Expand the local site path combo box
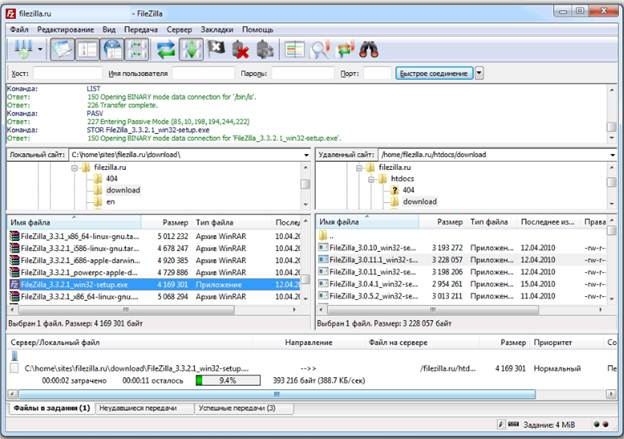Image resolution: width=624 pixels, height=439 pixels. (304, 155)
